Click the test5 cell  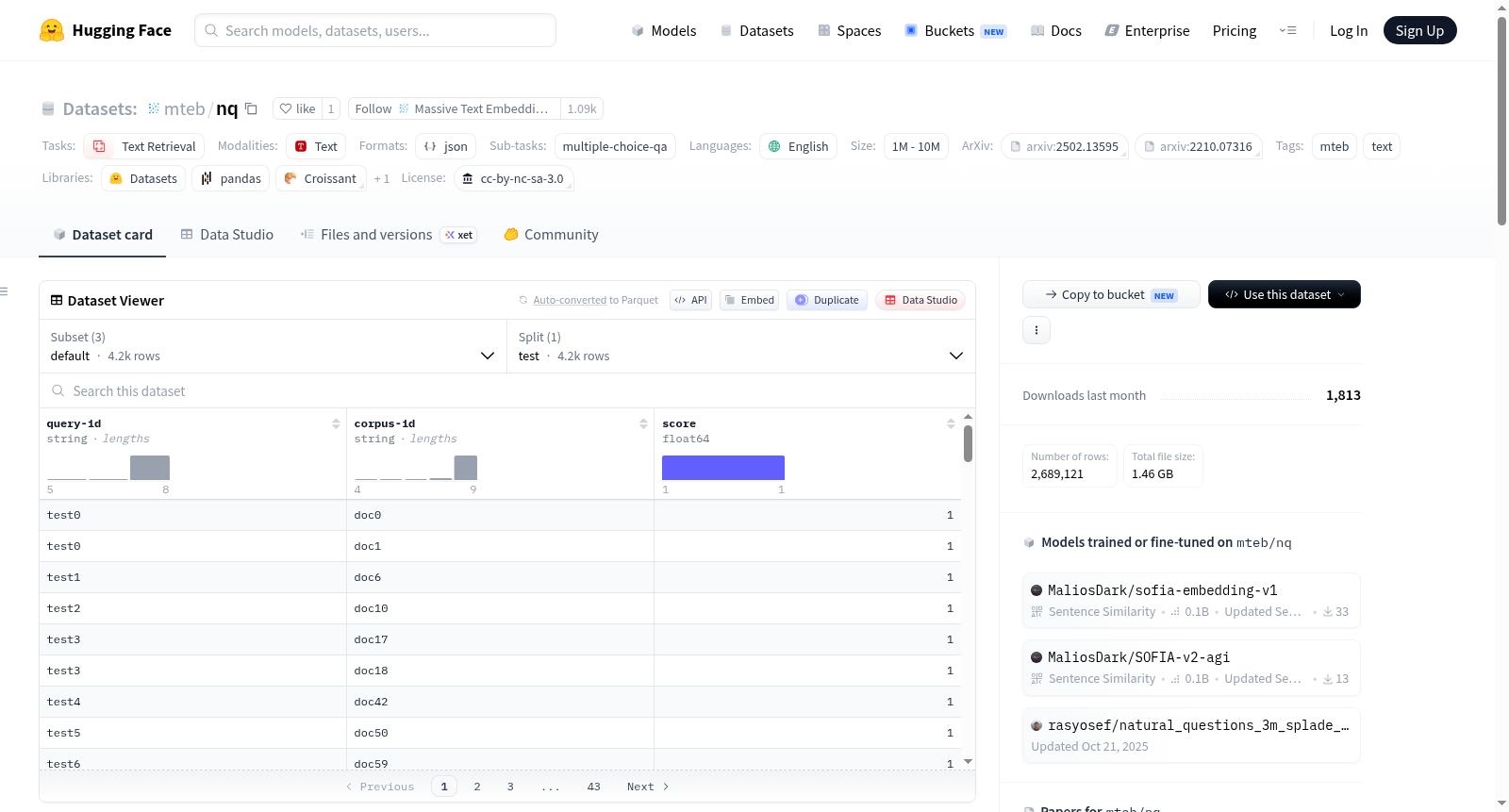tap(192, 733)
